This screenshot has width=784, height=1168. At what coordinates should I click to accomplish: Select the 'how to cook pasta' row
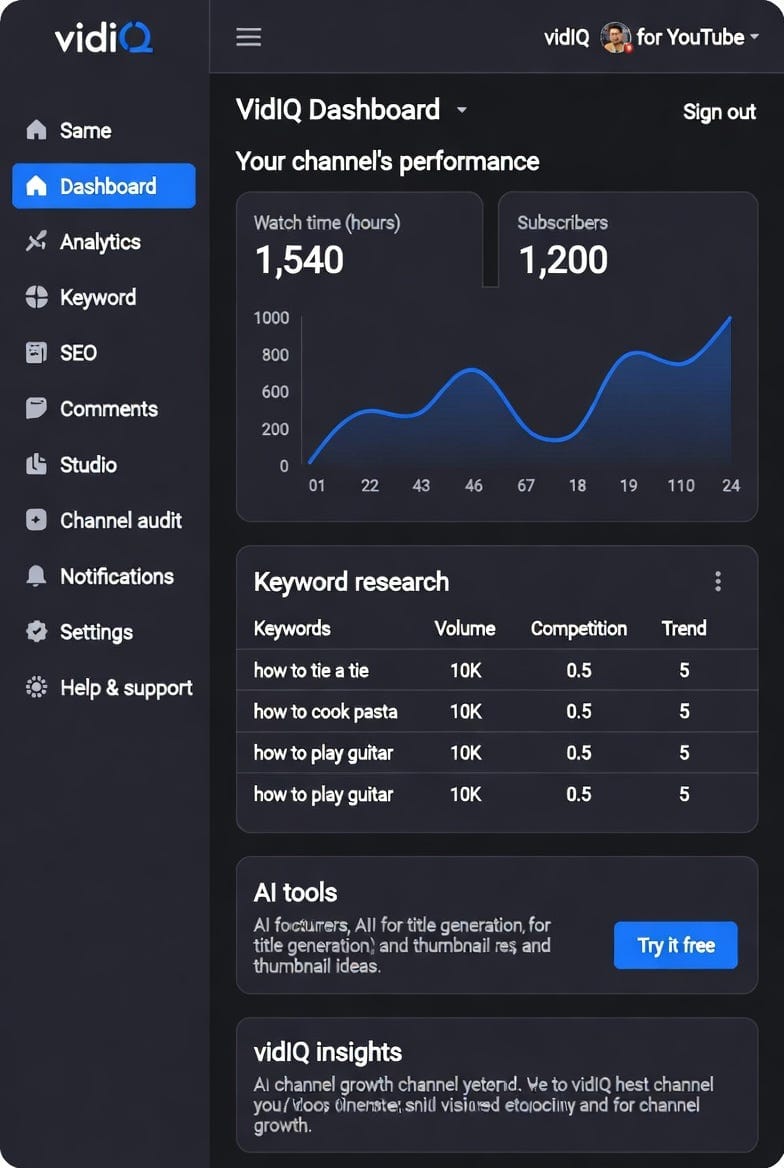pyautogui.click(x=497, y=711)
